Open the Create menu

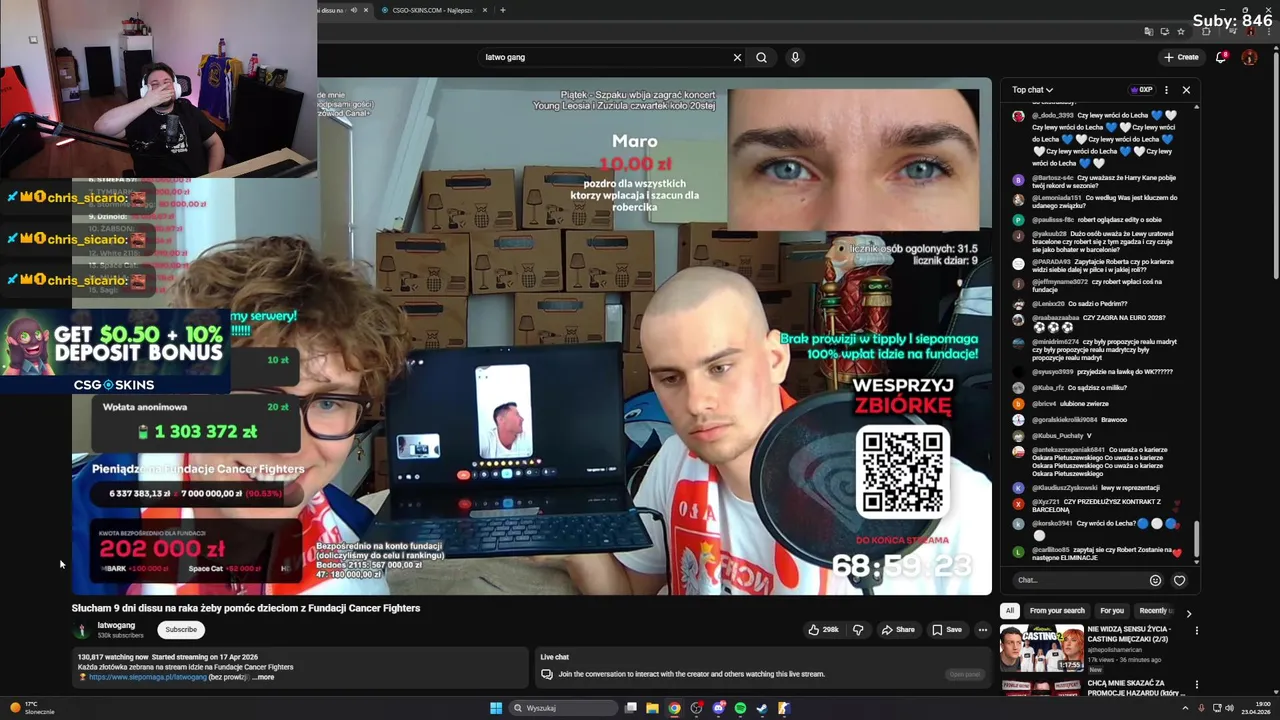[x=1181, y=57]
